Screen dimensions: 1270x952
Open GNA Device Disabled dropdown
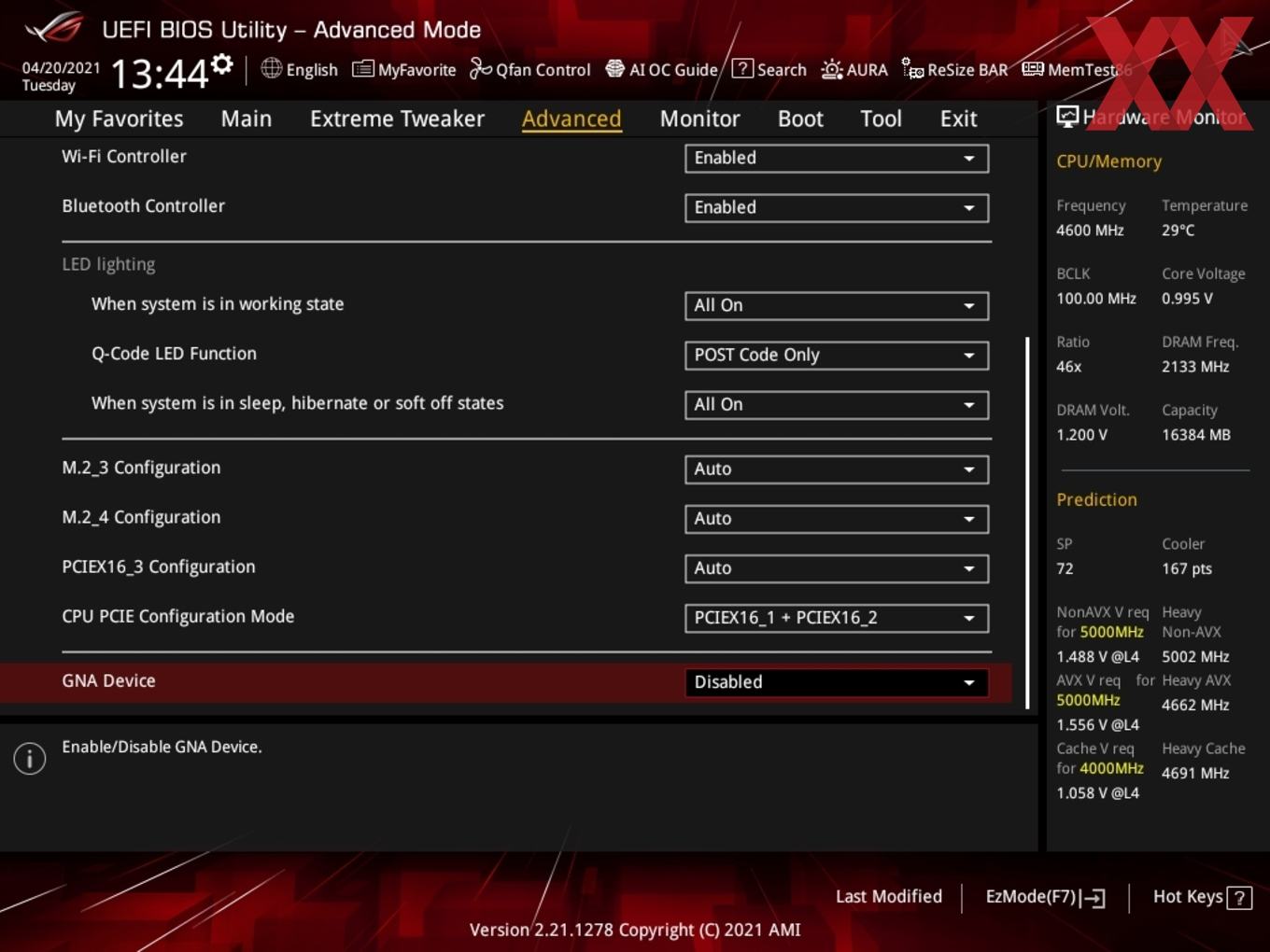837,681
